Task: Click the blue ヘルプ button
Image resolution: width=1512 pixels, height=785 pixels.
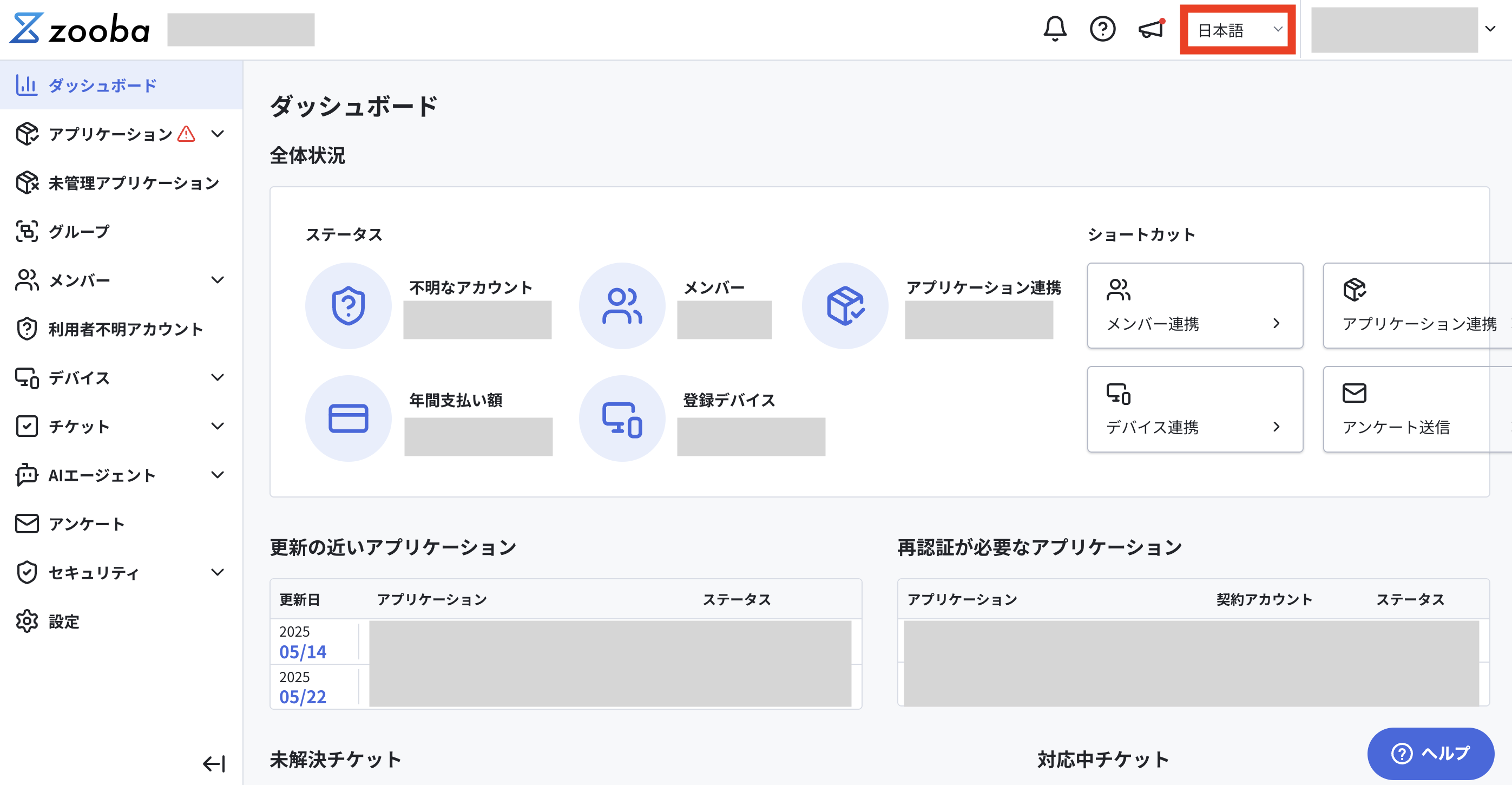Action: tap(1430, 753)
